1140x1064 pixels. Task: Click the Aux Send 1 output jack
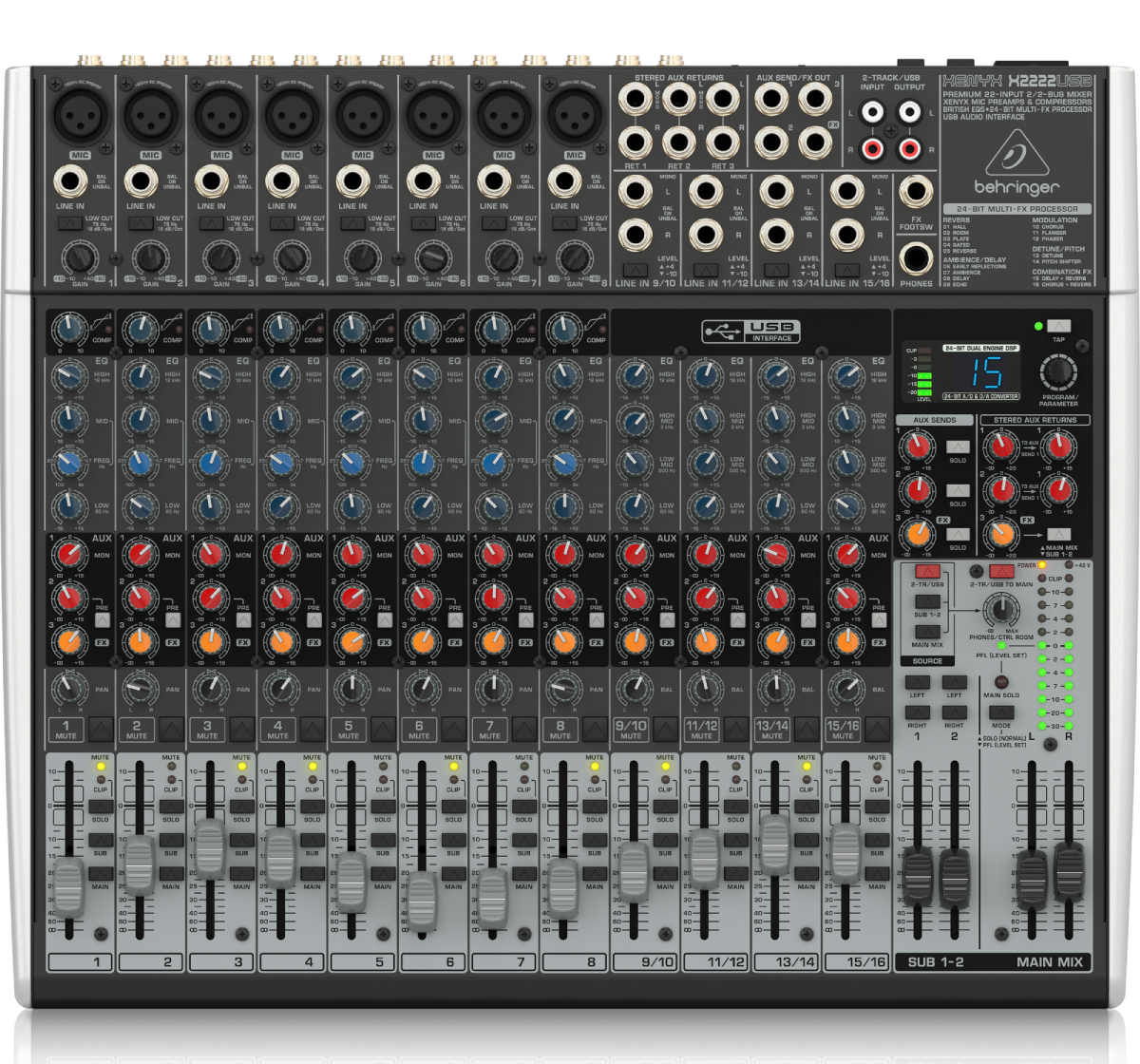coord(770,99)
